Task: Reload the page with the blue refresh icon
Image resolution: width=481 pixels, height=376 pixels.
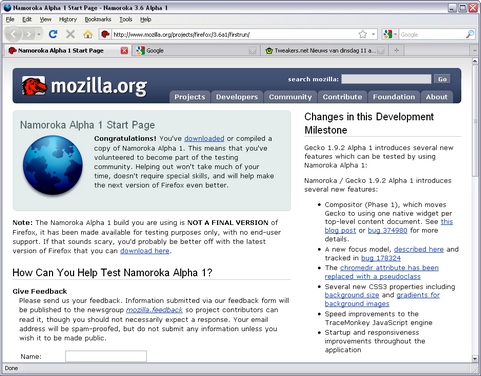Action: 53,34
